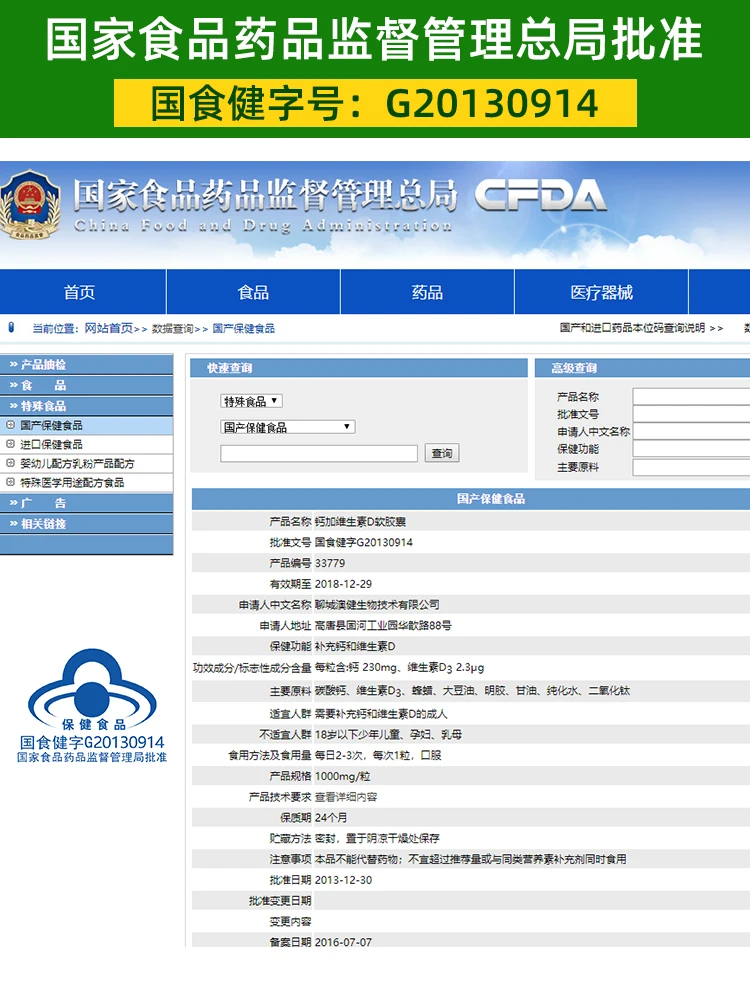Screen dimensions: 750x1000
Task: Open 国产和进口药品本位码查询说明 link
Action: pyautogui.click(x=633, y=328)
